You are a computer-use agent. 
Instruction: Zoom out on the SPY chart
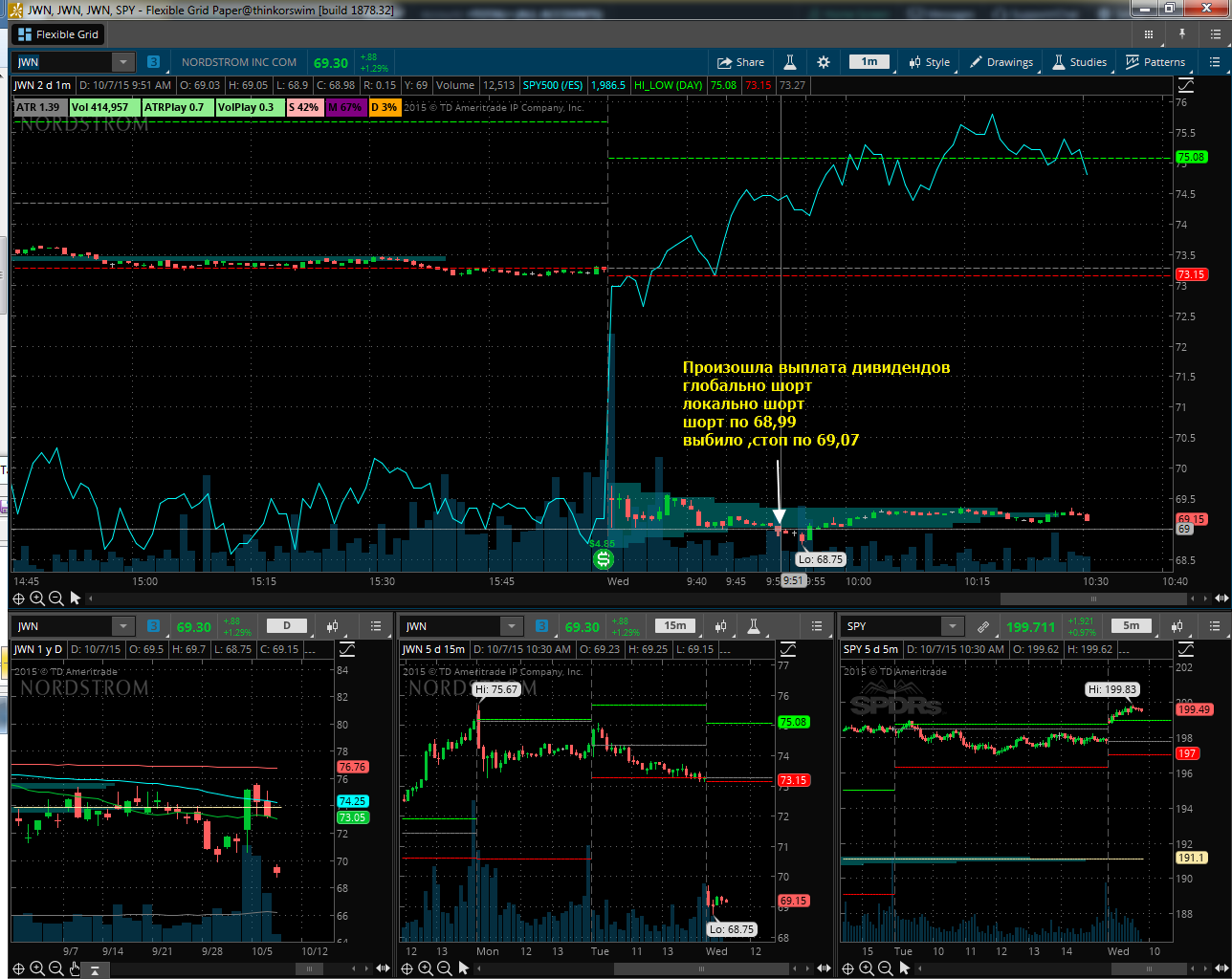(x=885, y=968)
